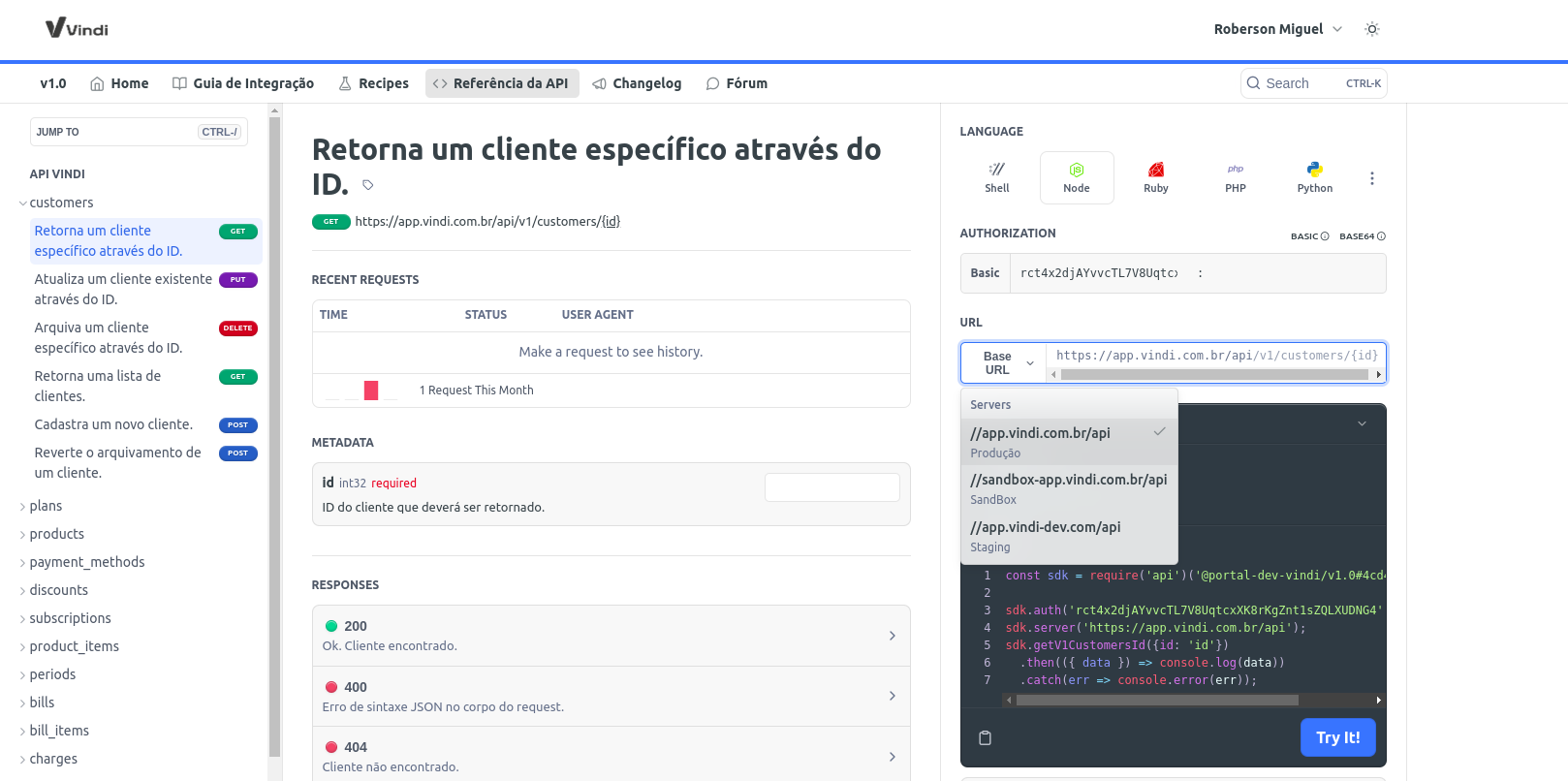Screen dimensions: 1568x781
Task: Choose the sandbox-app.vindi.com.br SandBox server
Action: coord(1069,488)
